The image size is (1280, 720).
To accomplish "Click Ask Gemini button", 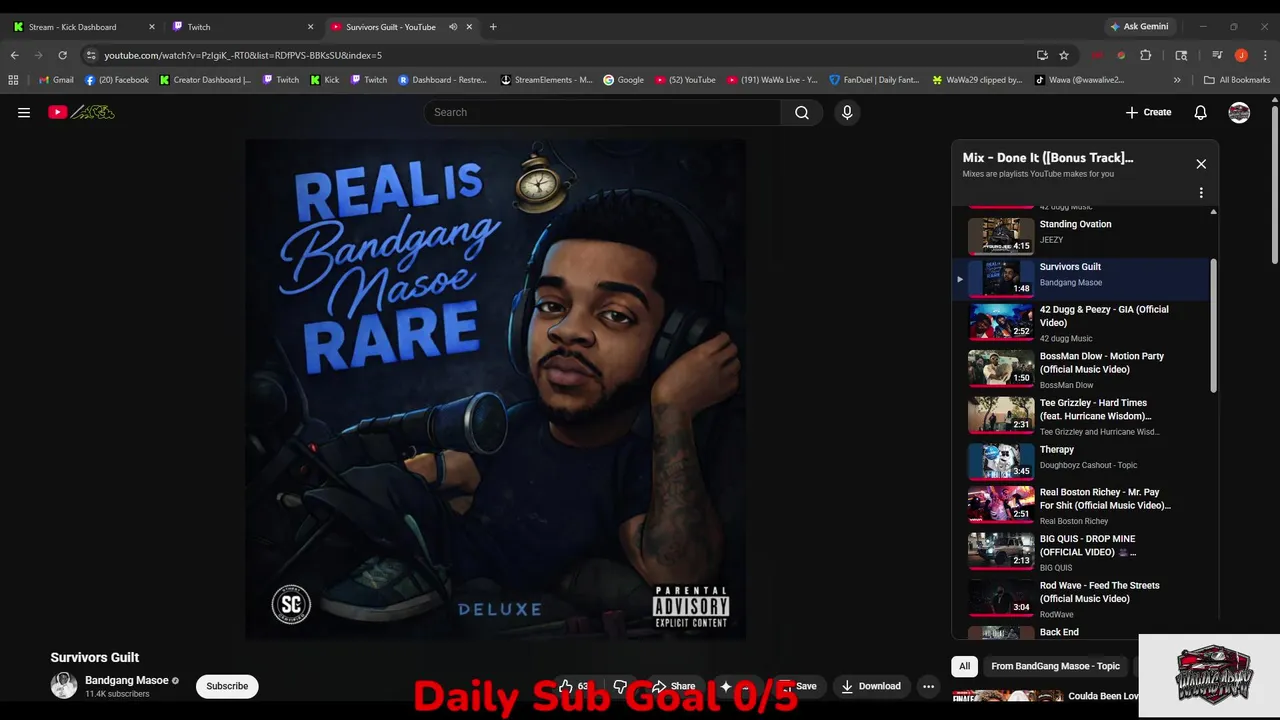I will pyautogui.click(x=1138, y=27).
